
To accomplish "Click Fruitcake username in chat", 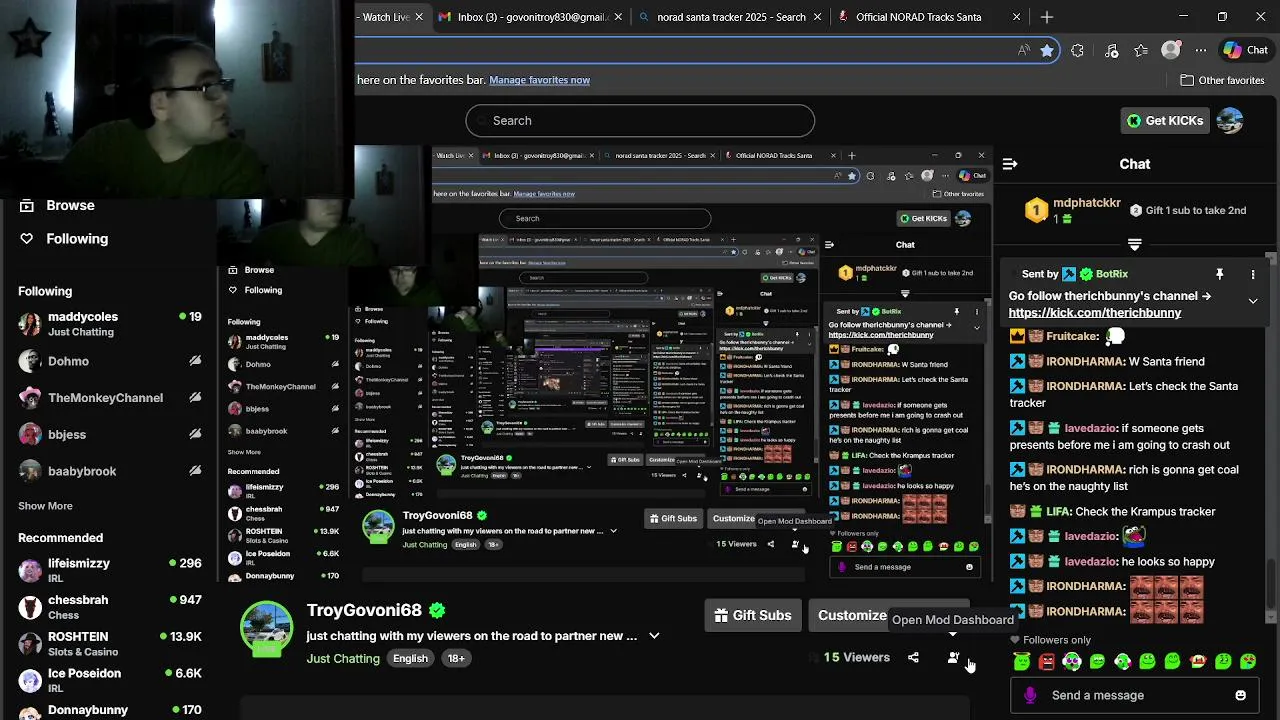I will point(1073,337).
